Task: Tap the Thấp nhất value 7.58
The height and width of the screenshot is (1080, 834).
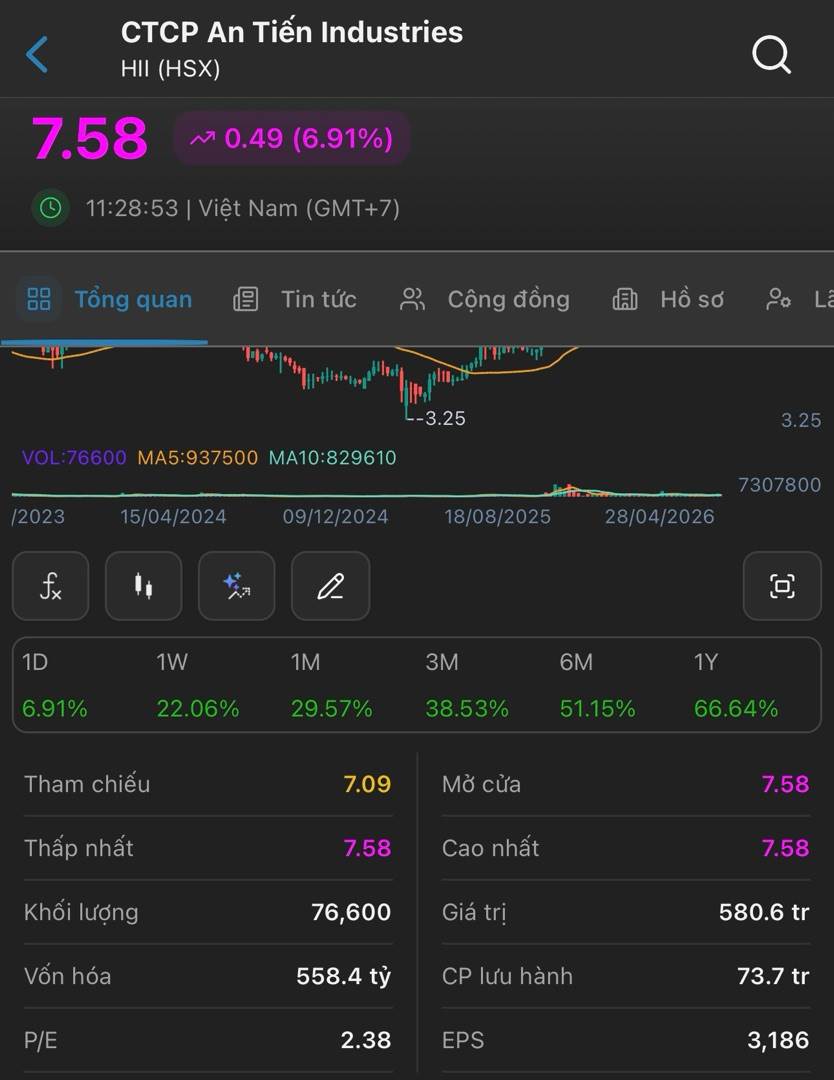Action: [367, 848]
